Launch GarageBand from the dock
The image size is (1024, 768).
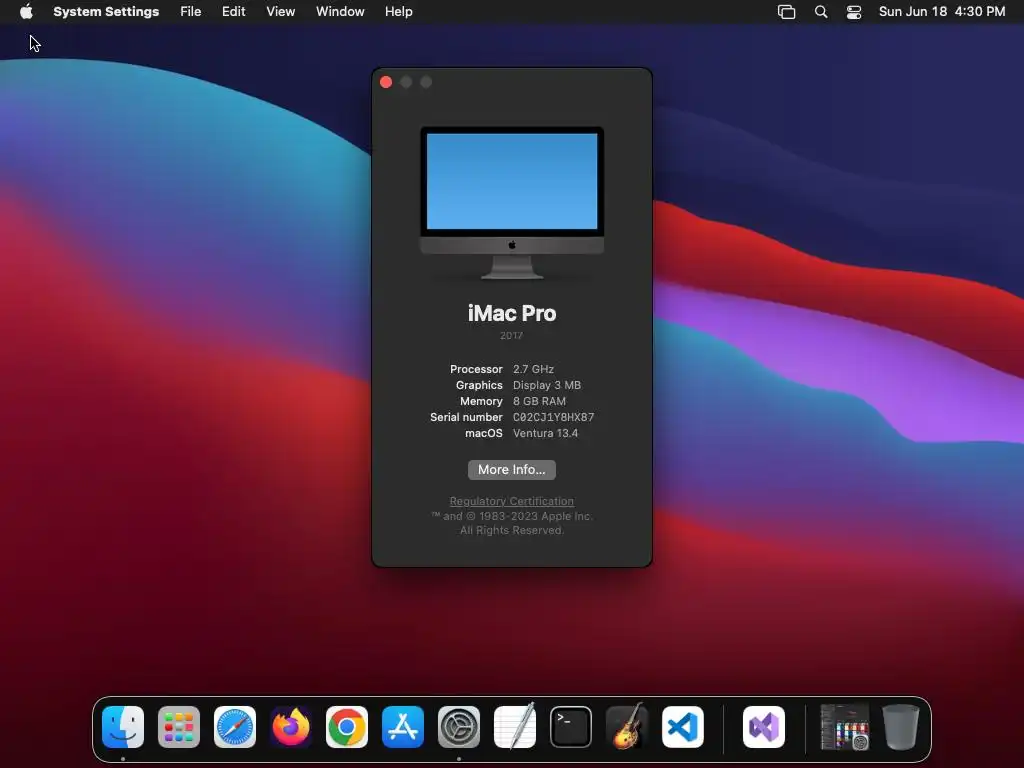click(x=627, y=727)
